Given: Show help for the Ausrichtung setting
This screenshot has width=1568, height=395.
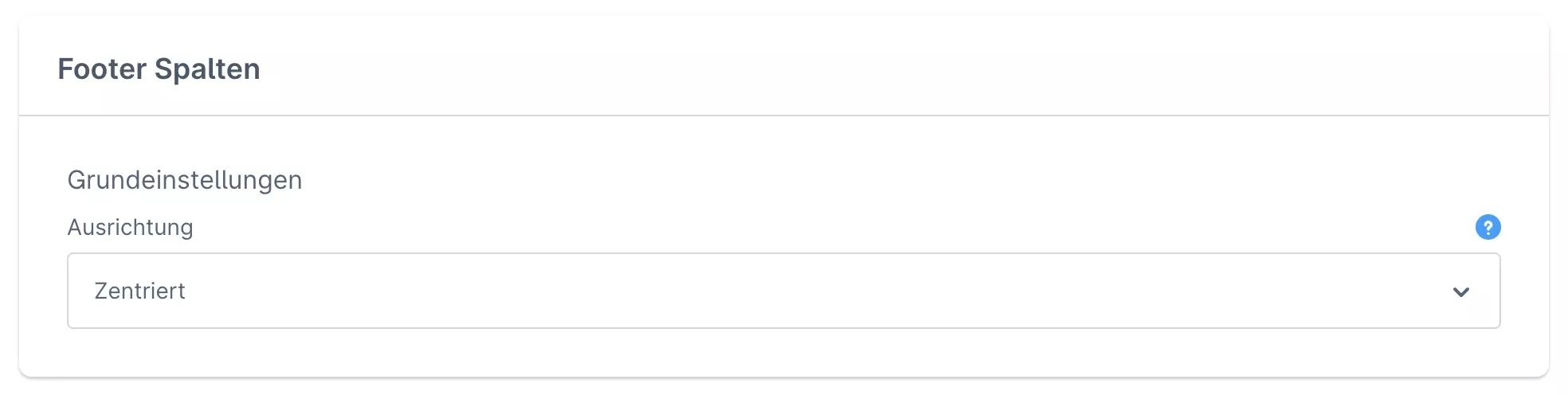Looking at the screenshot, I should click(1488, 228).
